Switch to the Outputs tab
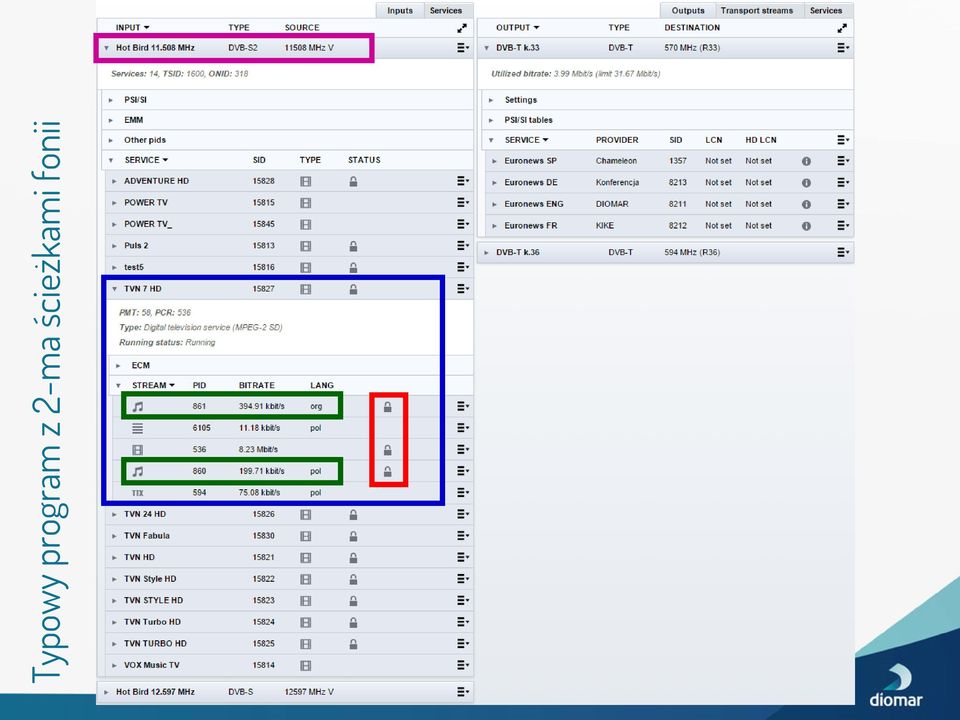Viewport: 960px width, 720px height. [688, 10]
